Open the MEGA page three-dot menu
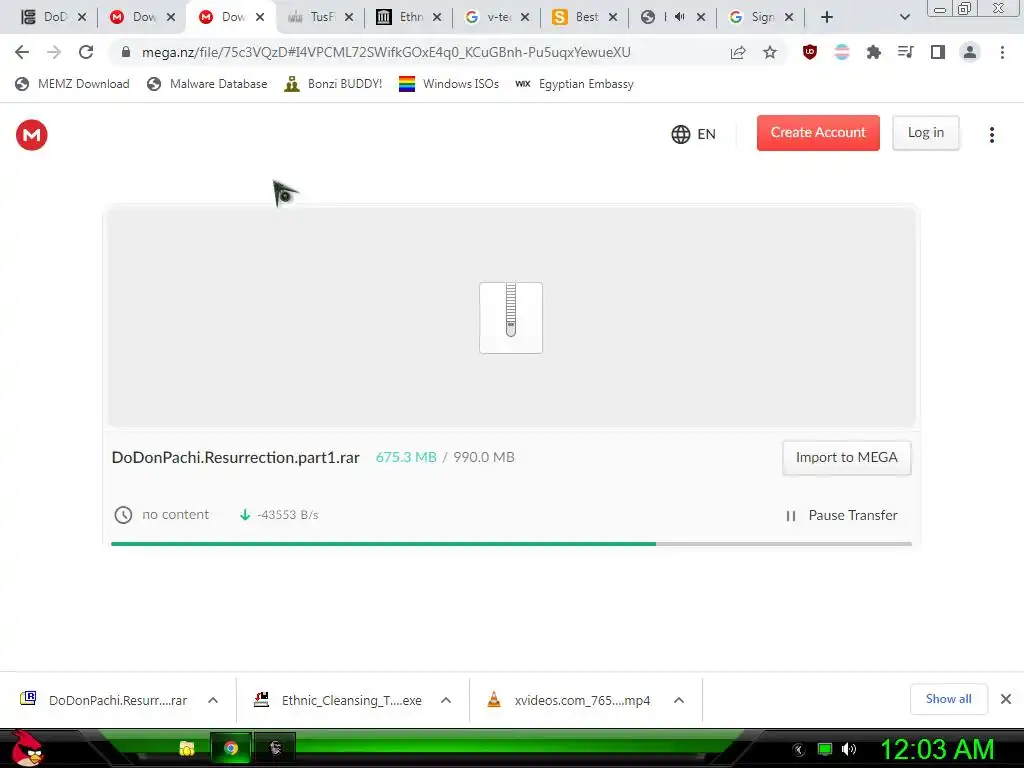Screen dimensions: 1024x768 tap(991, 135)
